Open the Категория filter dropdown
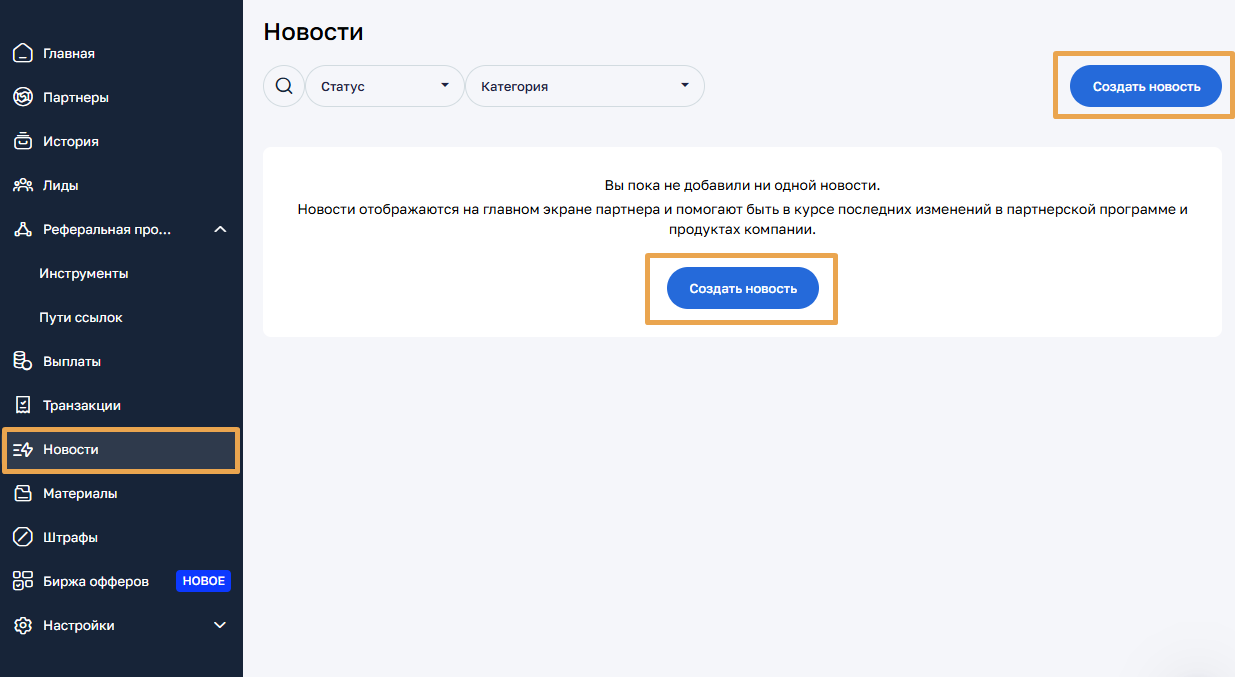This screenshot has height=677, width=1235. click(x=584, y=86)
